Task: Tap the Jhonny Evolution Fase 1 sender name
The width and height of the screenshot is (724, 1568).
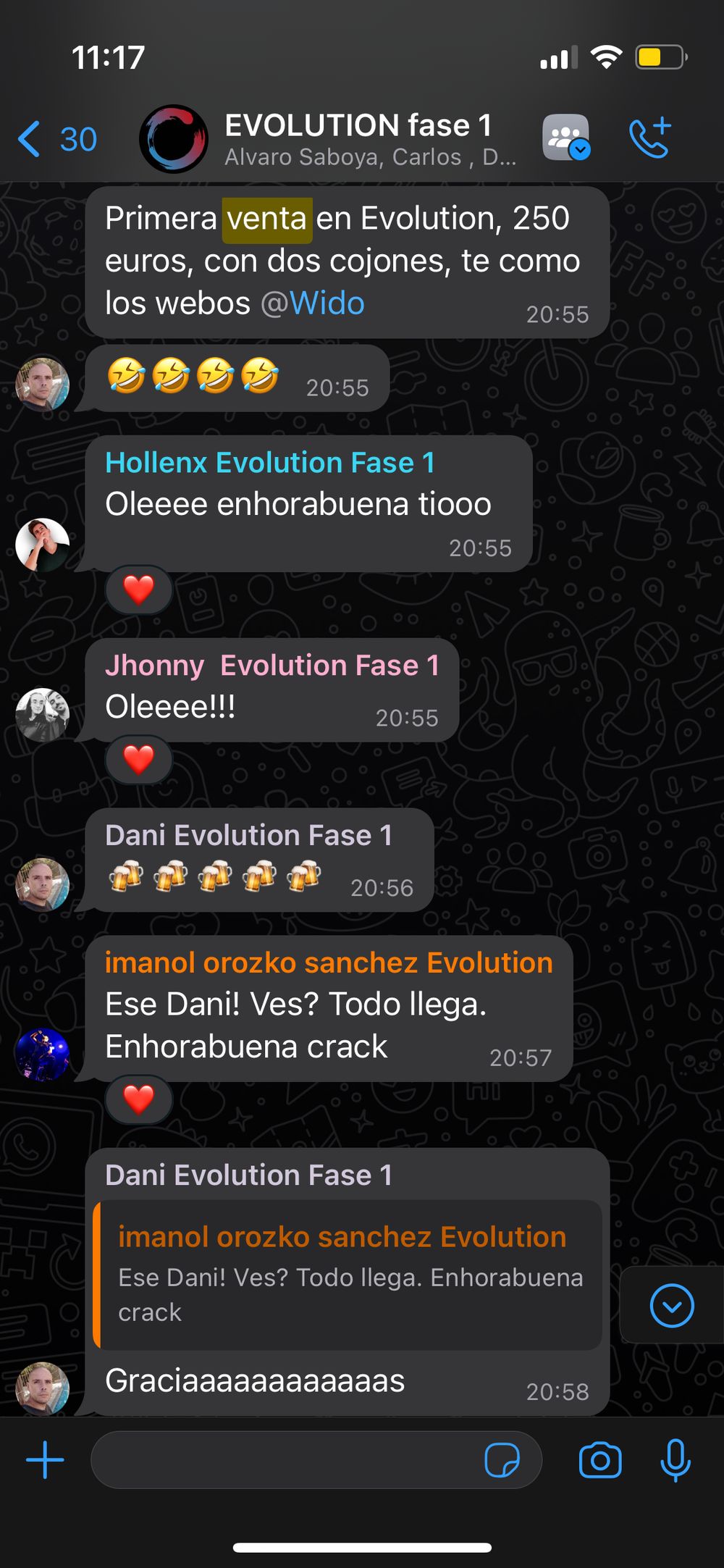Action: (272, 665)
